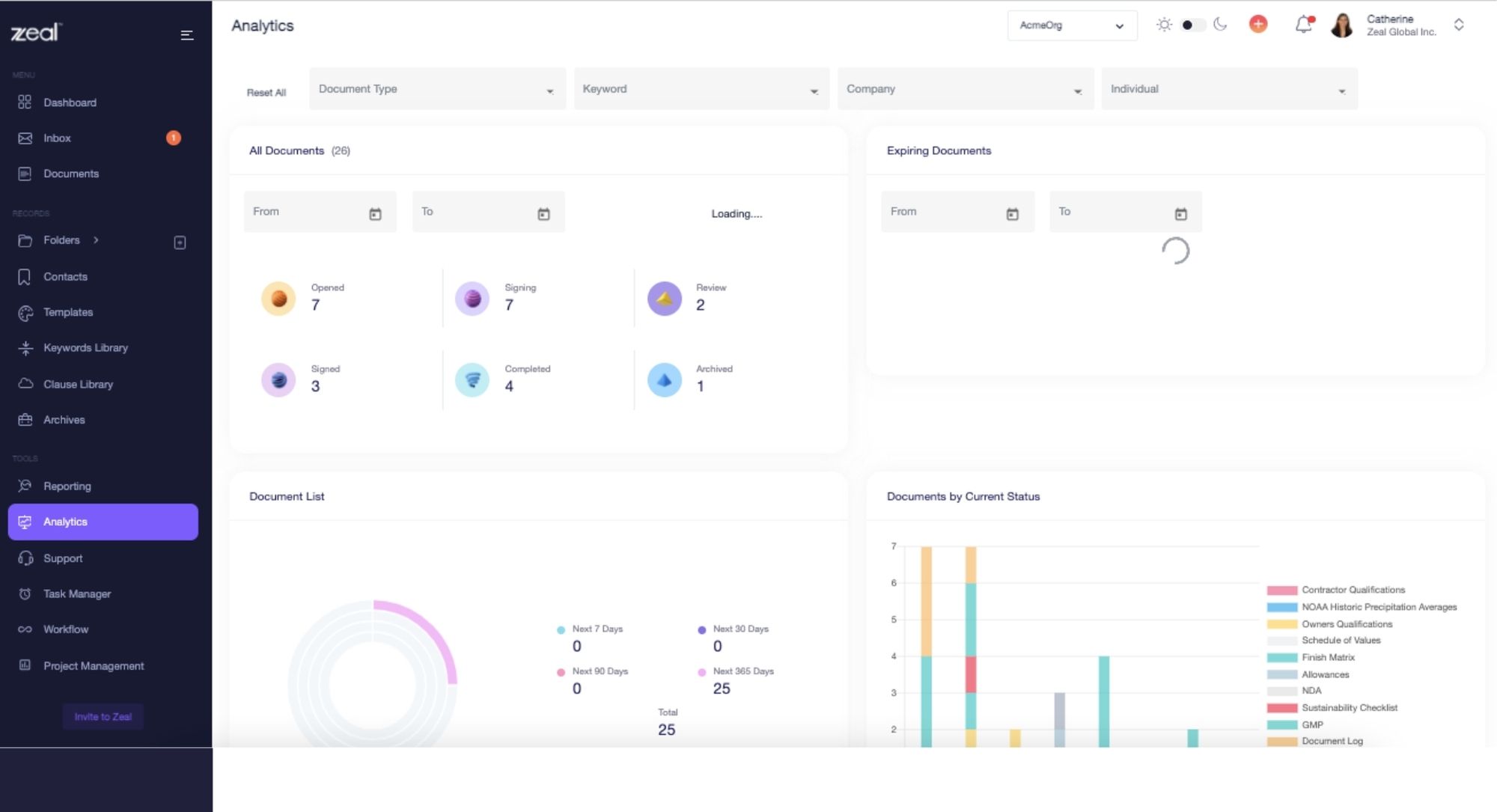Viewport: 1497px width, 812px height.
Task: Click the Opened documents orange sphere icon
Action: (x=278, y=299)
